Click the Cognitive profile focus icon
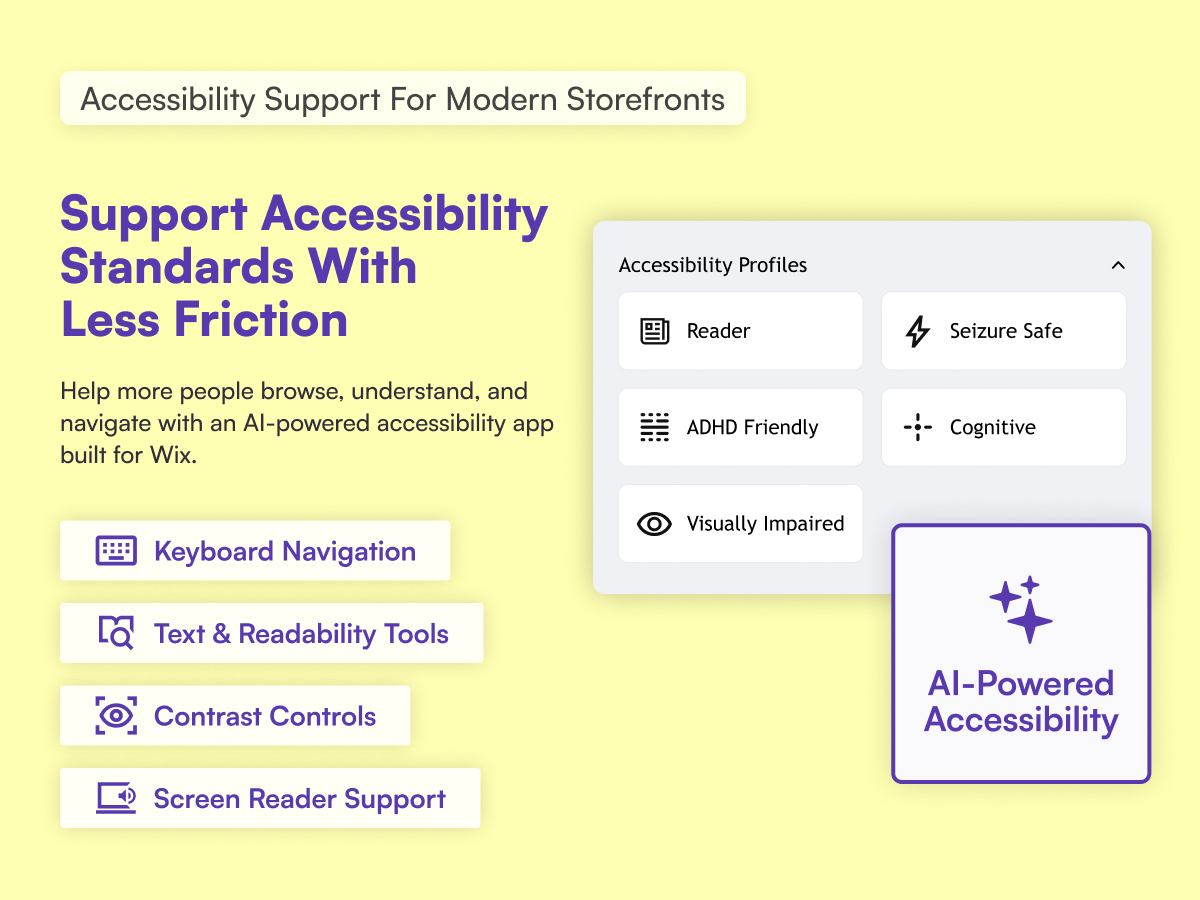 click(x=917, y=427)
